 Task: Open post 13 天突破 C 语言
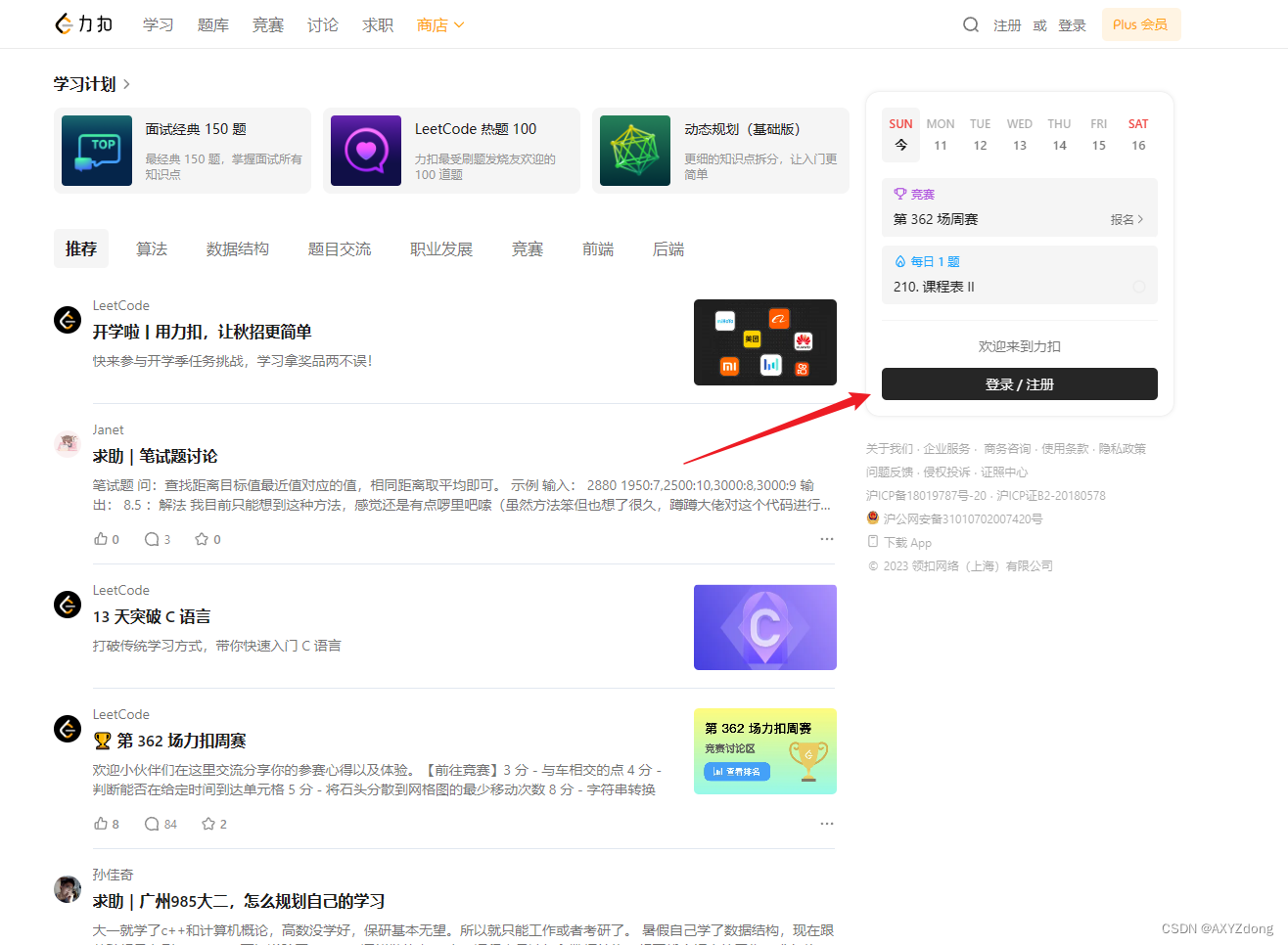pos(152,616)
